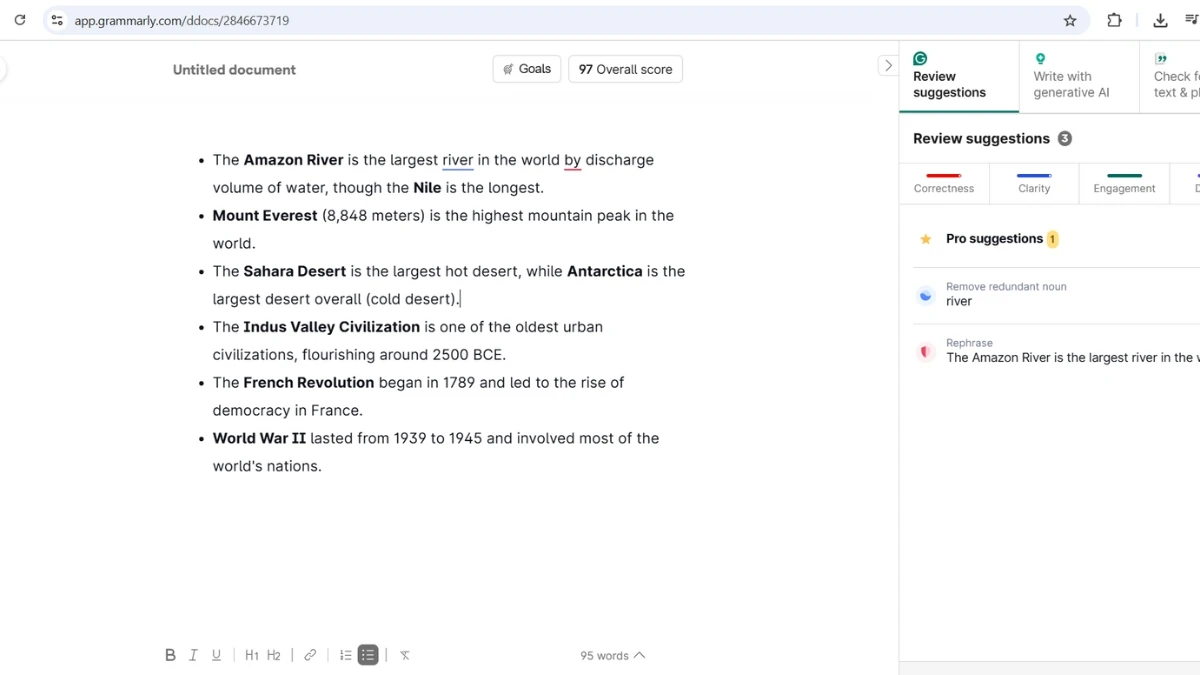
Task: Click the bold word Antarctica
Action: pos(605,271)
